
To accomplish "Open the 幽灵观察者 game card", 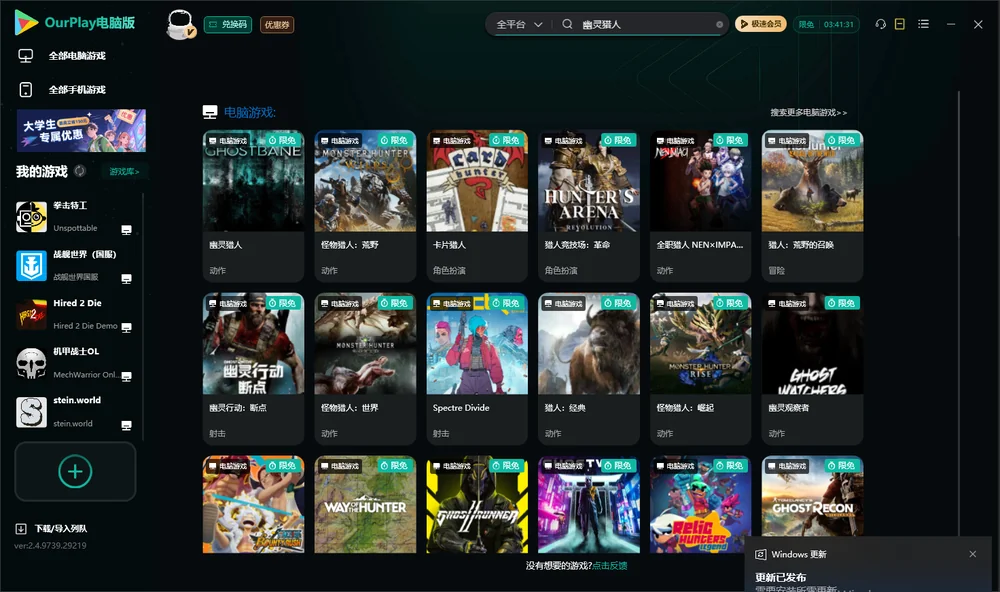I will [x=812, y=369].
